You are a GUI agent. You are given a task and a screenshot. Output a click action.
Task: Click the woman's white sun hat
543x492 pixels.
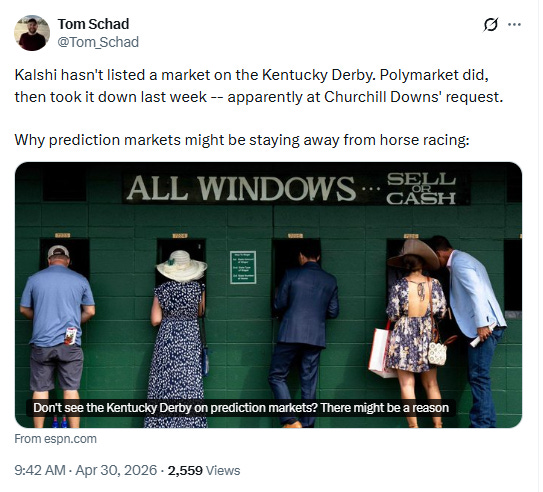(181, 266)
